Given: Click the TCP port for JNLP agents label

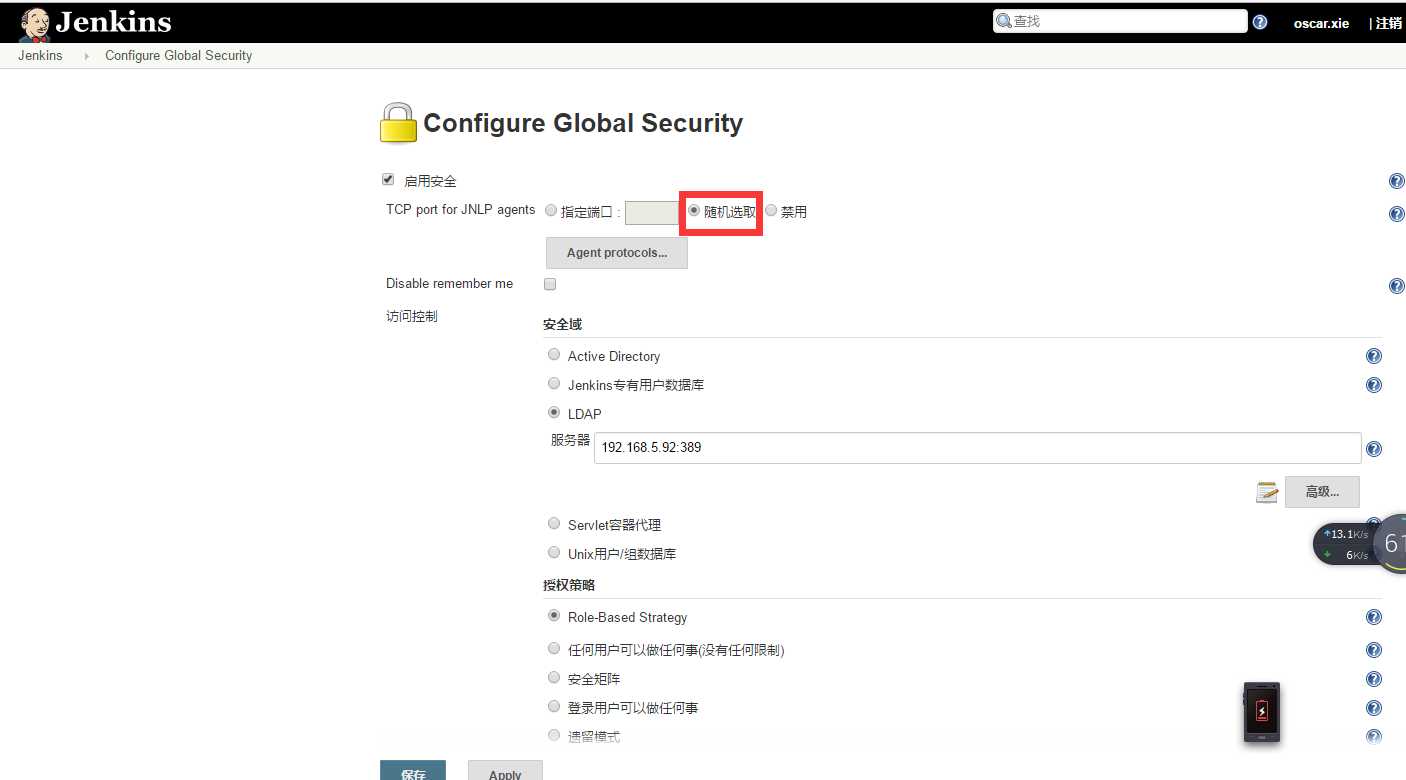Looking at the screenshot, I should [461, 210].
